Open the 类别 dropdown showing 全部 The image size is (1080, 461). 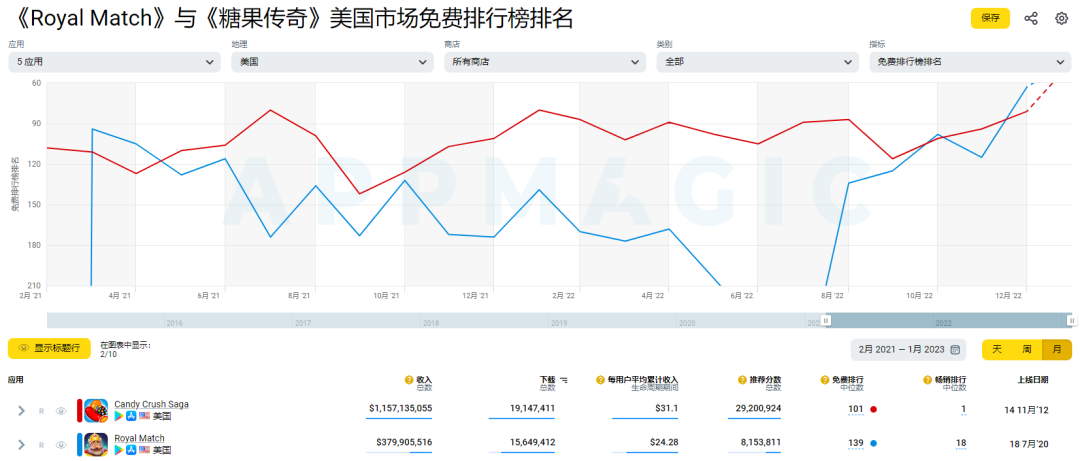[758, 62]
